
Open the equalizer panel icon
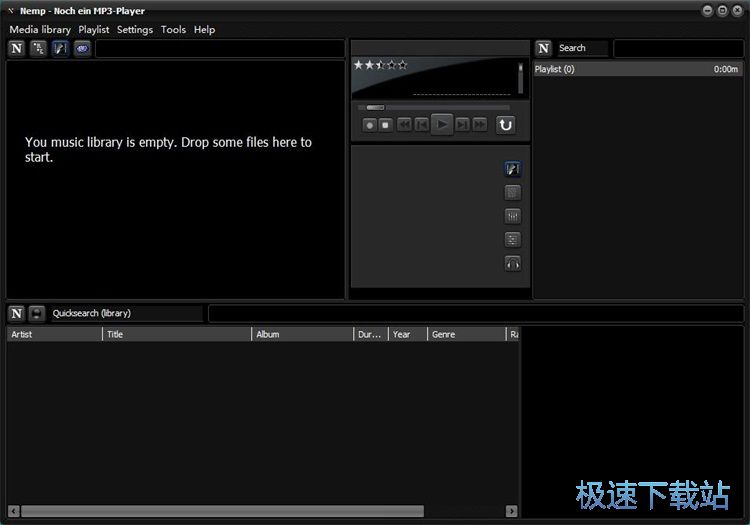(x=513, y=217)
